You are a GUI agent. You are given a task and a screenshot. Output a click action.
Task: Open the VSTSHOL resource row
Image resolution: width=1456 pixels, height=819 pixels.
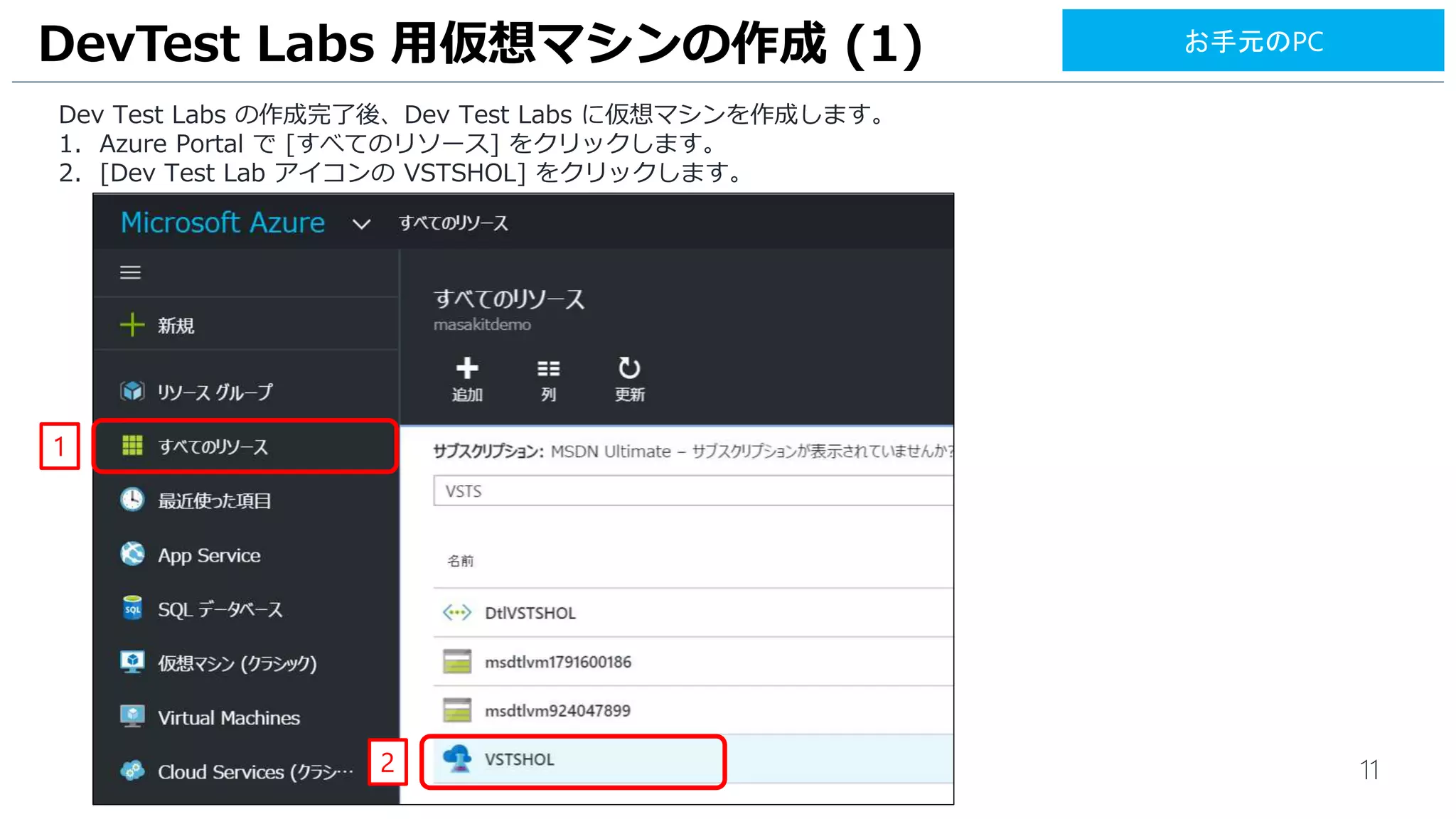pyautogui.click(x=693, y=759)
